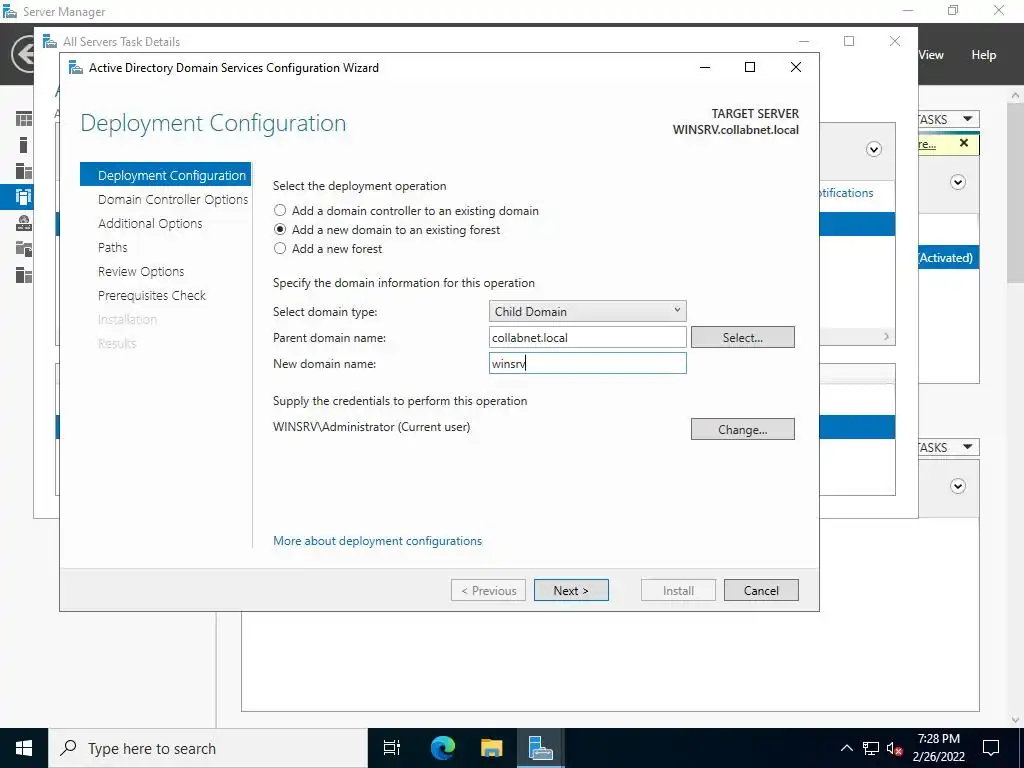Click the Next > button
The image size is (1024, 768).
(571, 590)
